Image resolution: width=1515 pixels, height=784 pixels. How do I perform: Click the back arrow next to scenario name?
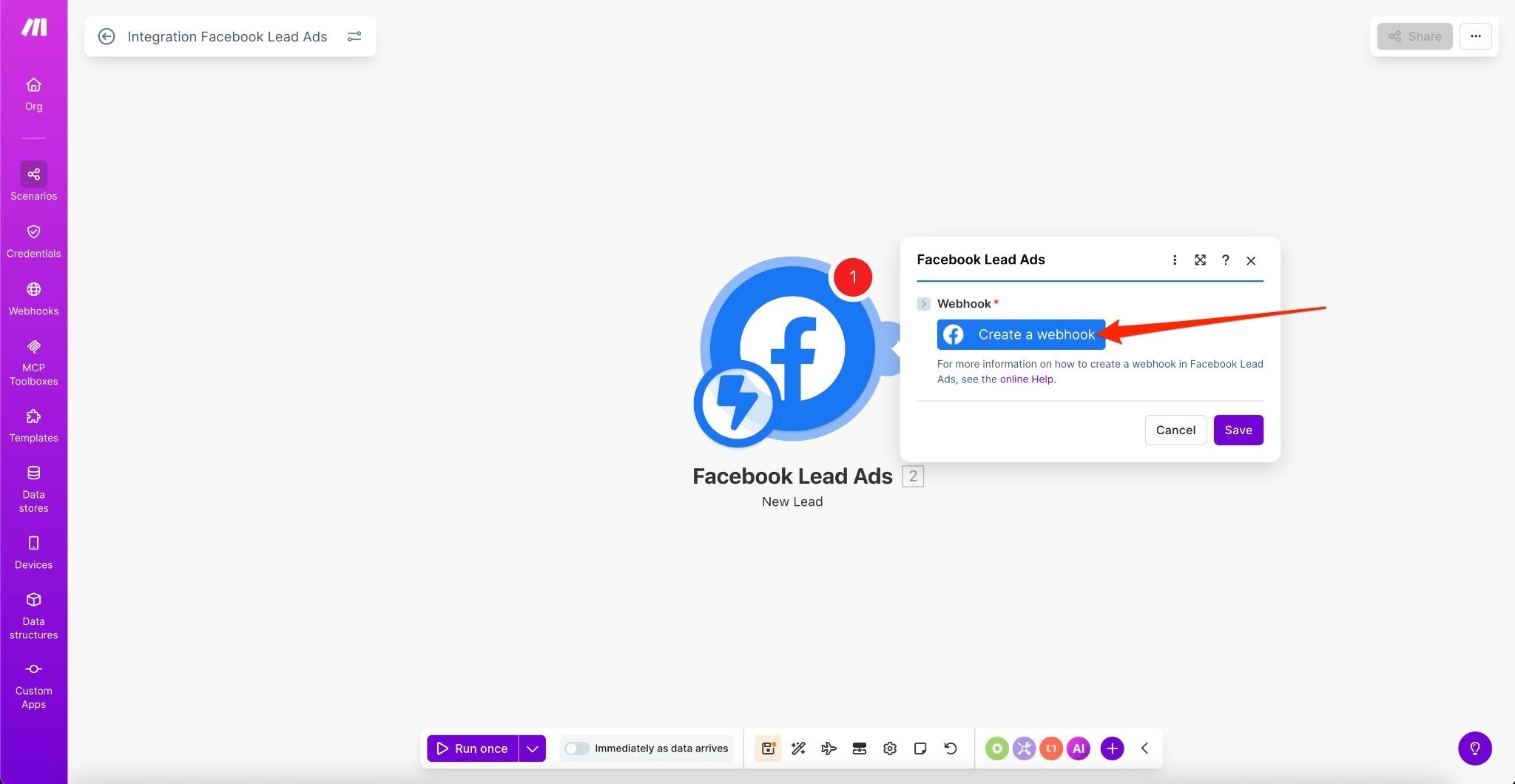107,37
